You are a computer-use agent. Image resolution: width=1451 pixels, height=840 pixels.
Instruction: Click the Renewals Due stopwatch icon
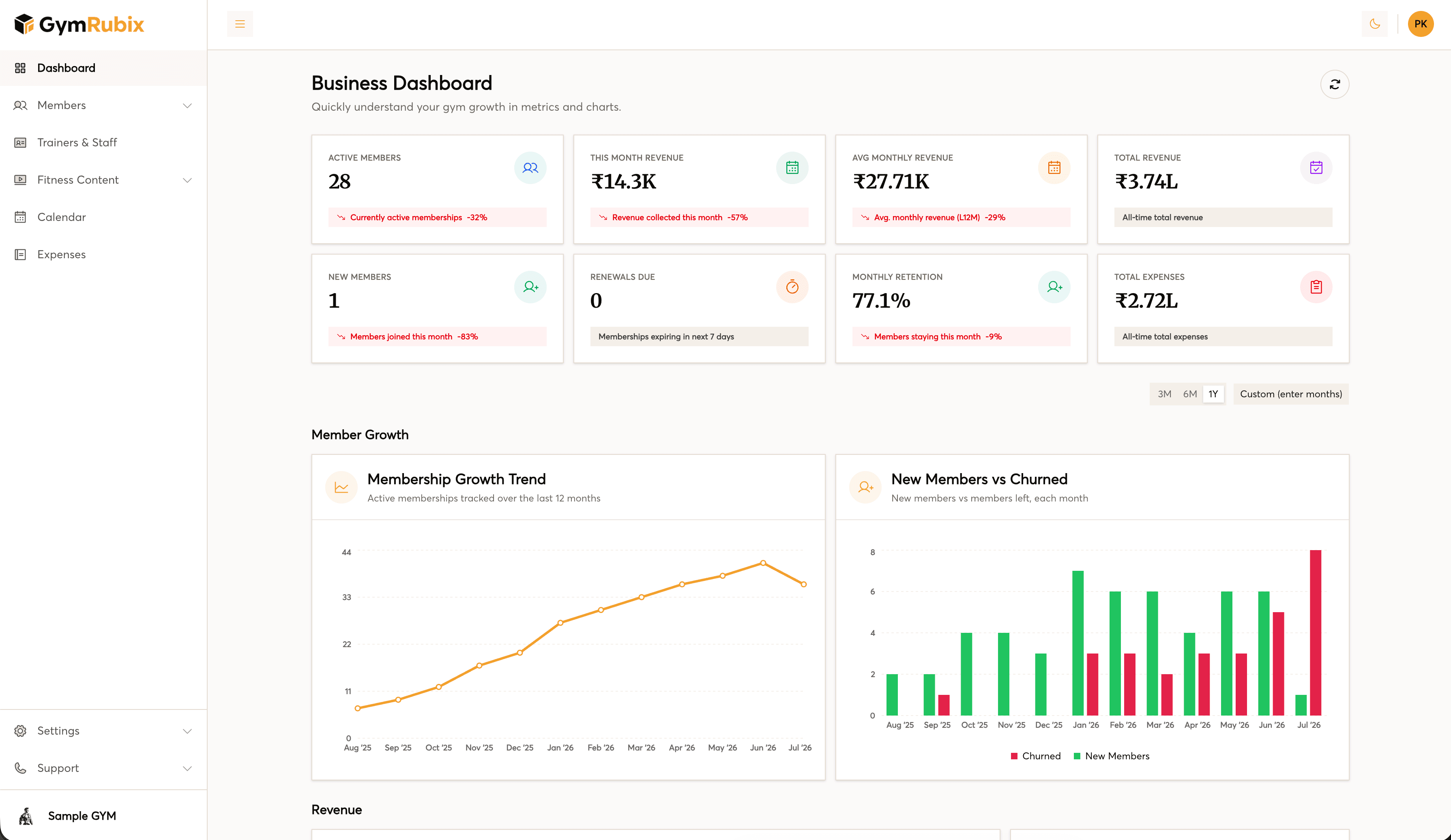click(x=792, y=287)
